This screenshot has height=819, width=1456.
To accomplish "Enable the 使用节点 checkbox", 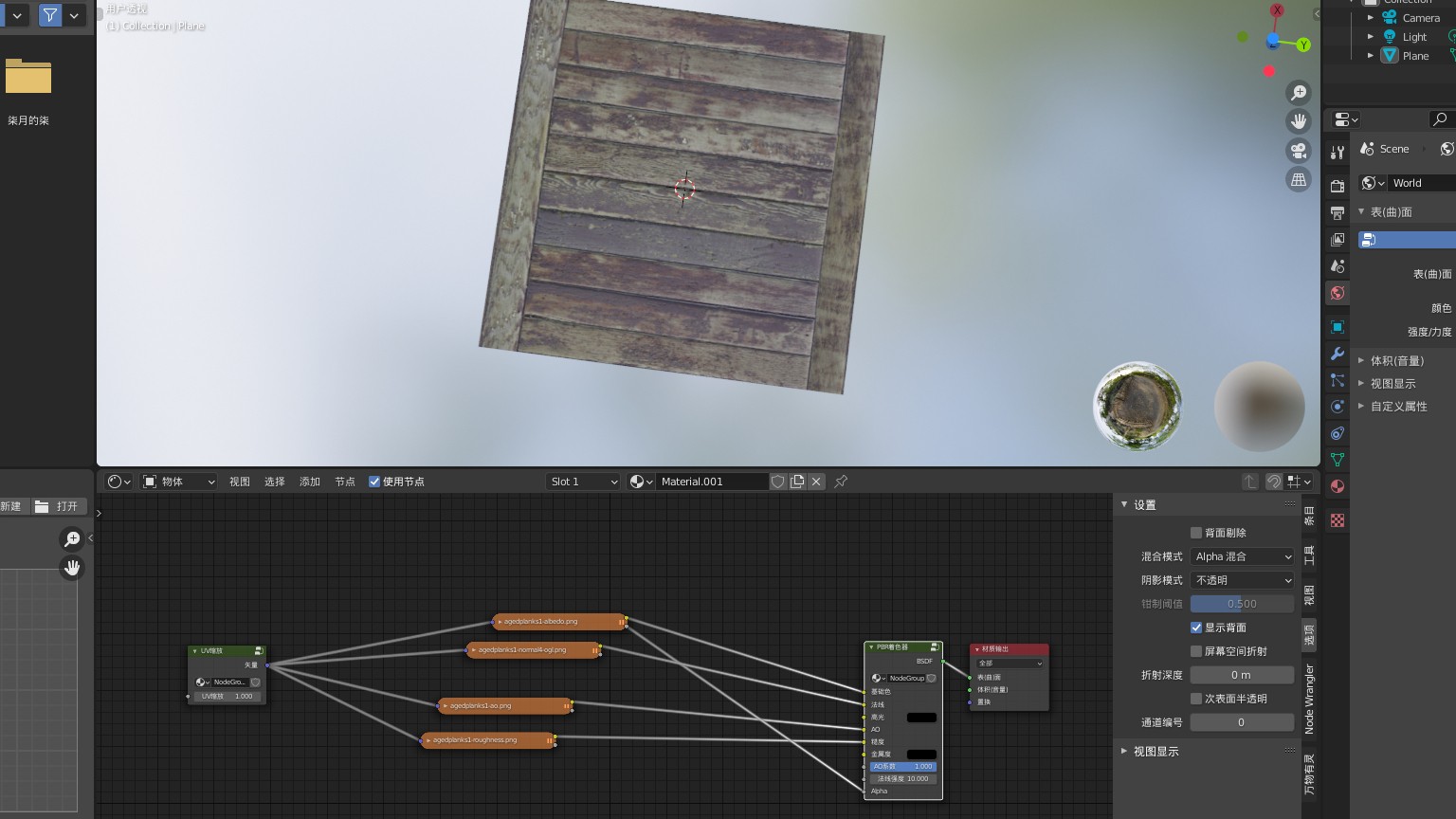I will point(374,482).
